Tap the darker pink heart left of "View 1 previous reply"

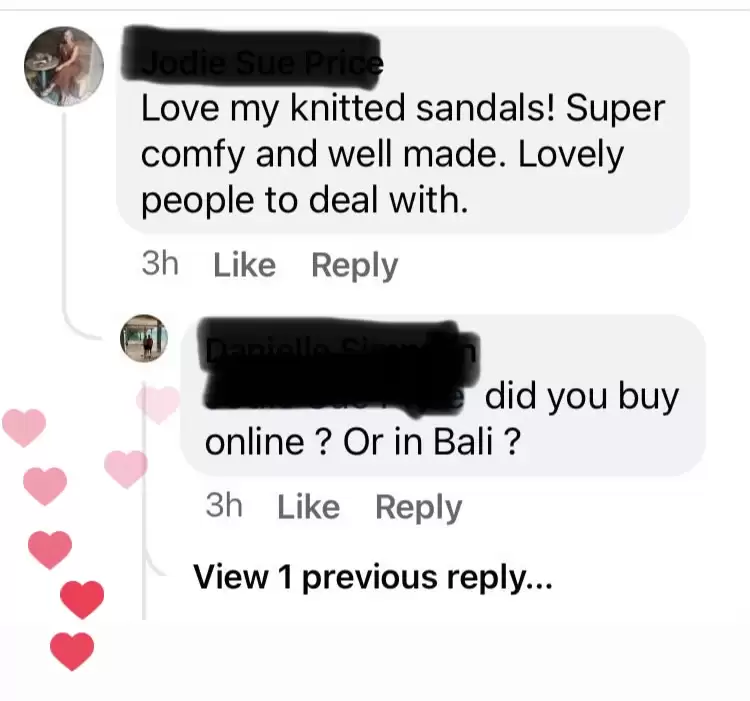(50, 549)
